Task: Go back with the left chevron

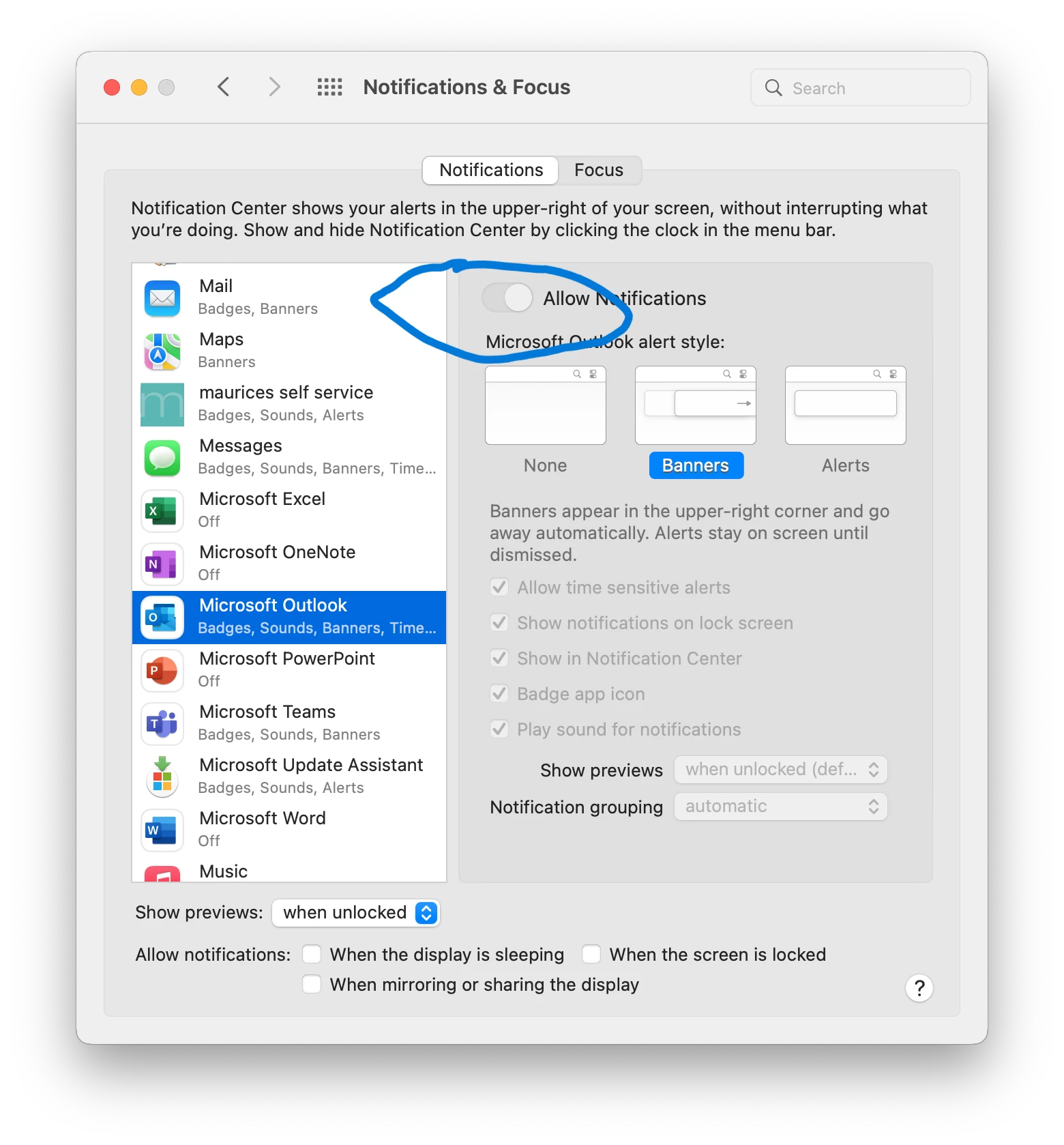Action: click(223, 87)
